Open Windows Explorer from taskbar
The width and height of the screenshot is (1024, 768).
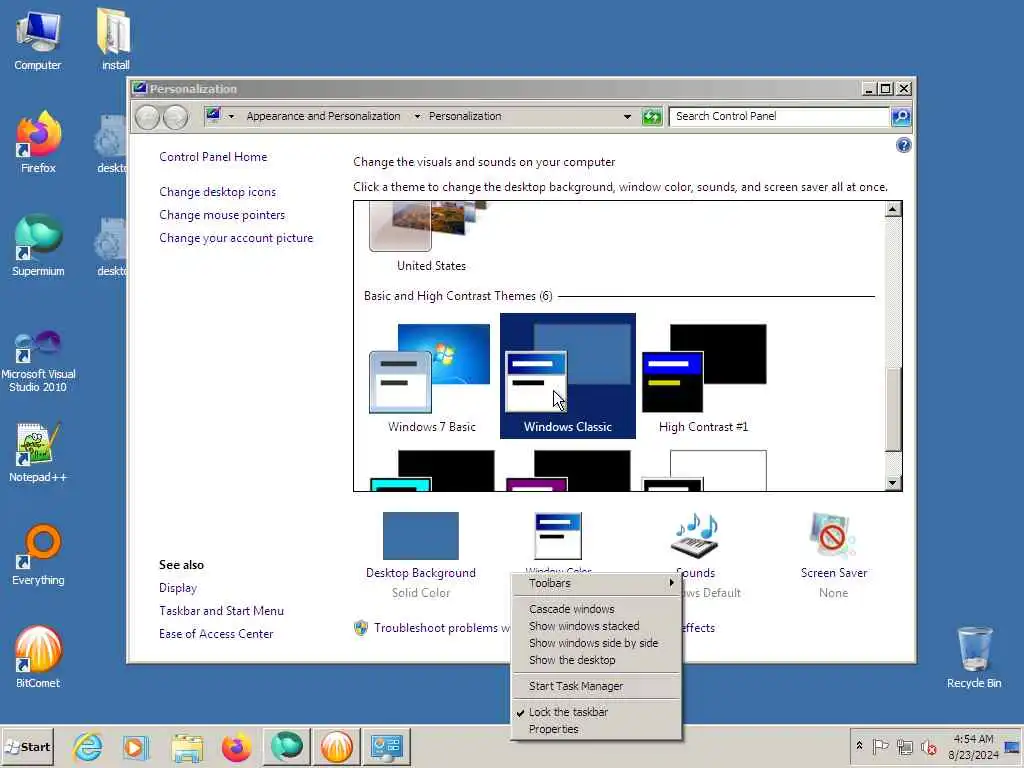187,747
